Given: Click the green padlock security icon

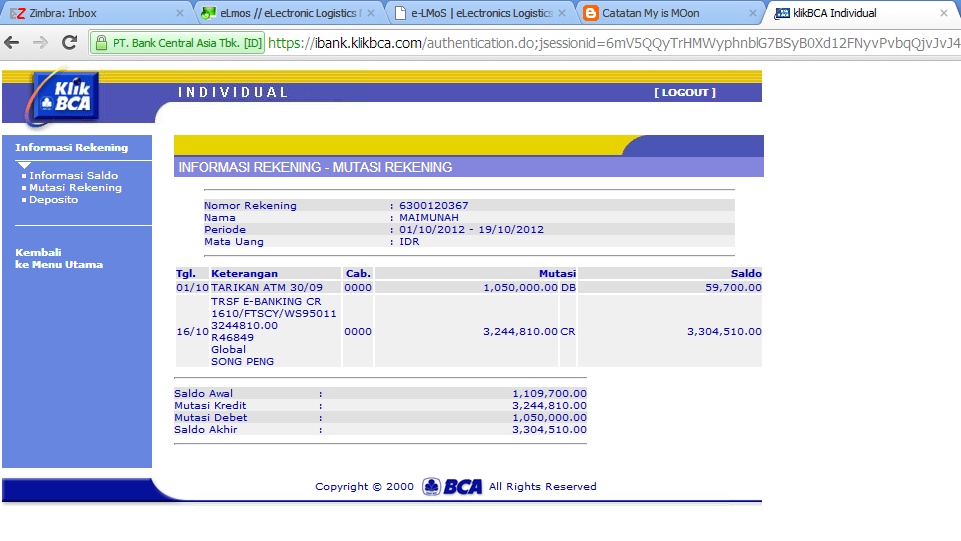Looking at the screenshot, I should click(101, 43).
